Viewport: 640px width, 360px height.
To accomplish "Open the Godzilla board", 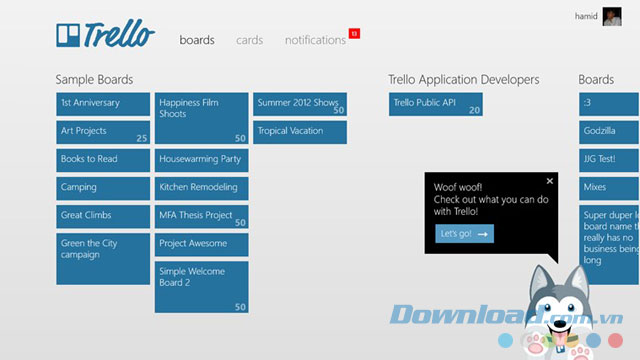I will click(x=609, y=132).
